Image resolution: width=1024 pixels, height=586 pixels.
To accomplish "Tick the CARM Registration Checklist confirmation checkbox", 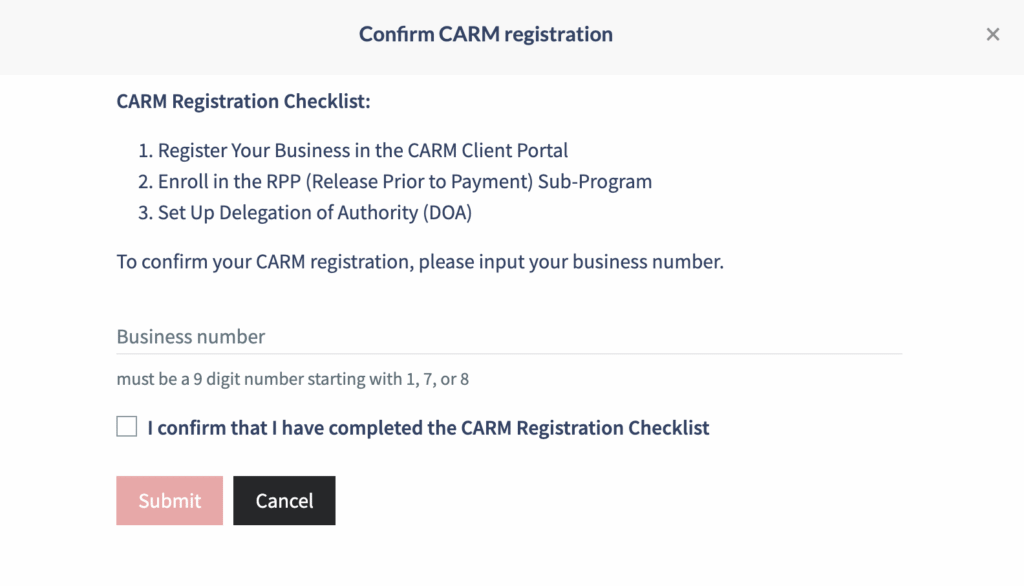I will pos(127,427).
